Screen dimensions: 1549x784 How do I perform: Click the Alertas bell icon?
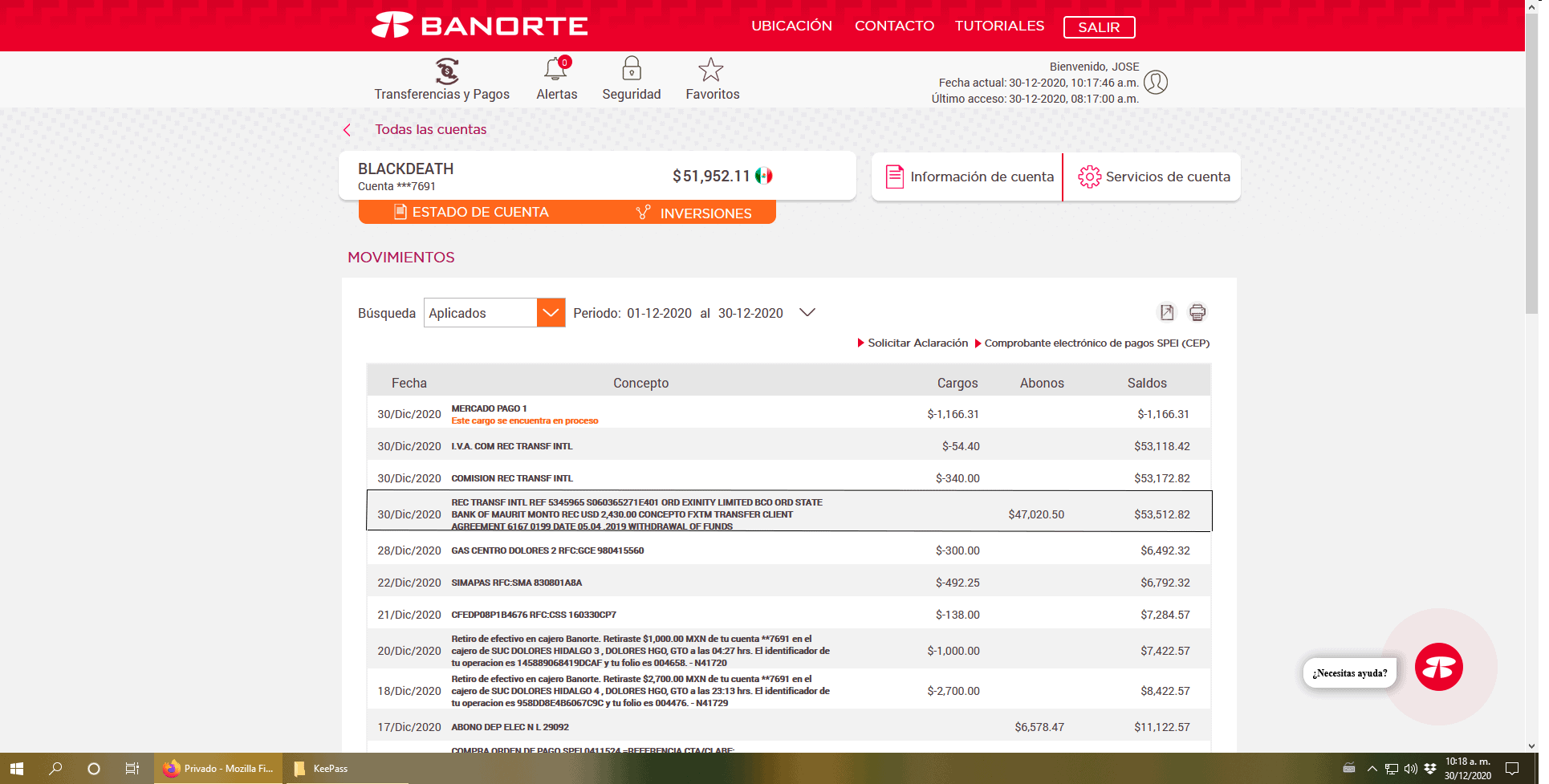coord(555,70)
